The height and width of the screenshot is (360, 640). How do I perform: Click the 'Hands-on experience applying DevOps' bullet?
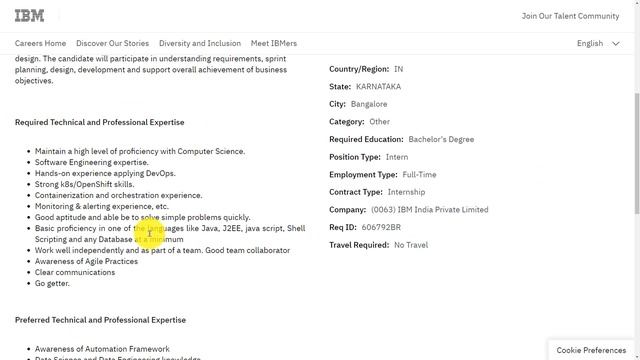(x=105, y=173)
